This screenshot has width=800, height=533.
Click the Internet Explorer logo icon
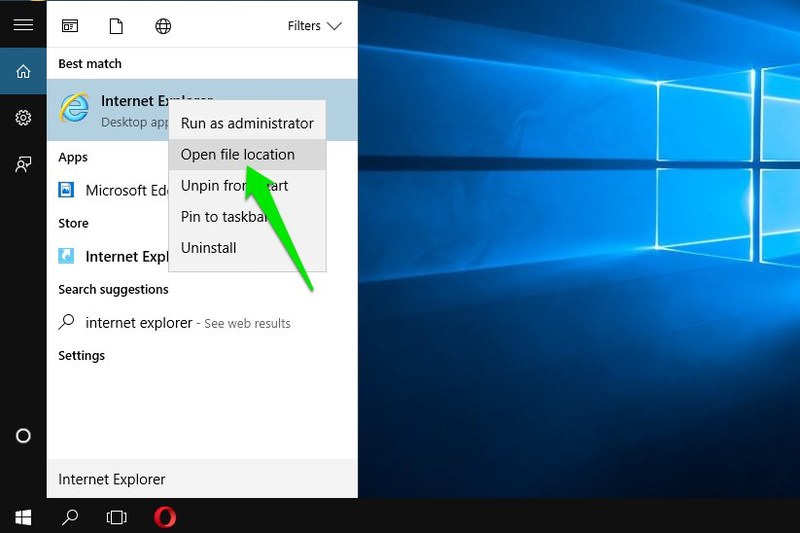pyautogui.click(x=74, y=108)
